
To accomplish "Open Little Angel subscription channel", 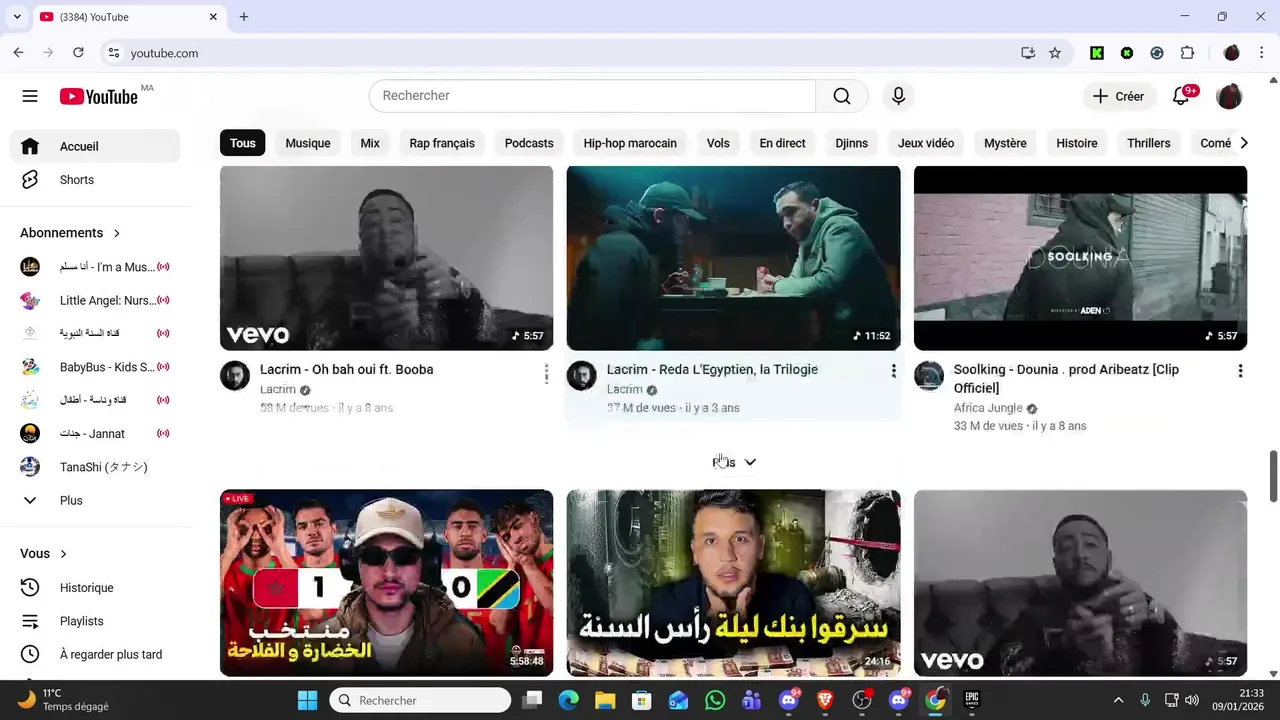I will click(x=95, y=300).
